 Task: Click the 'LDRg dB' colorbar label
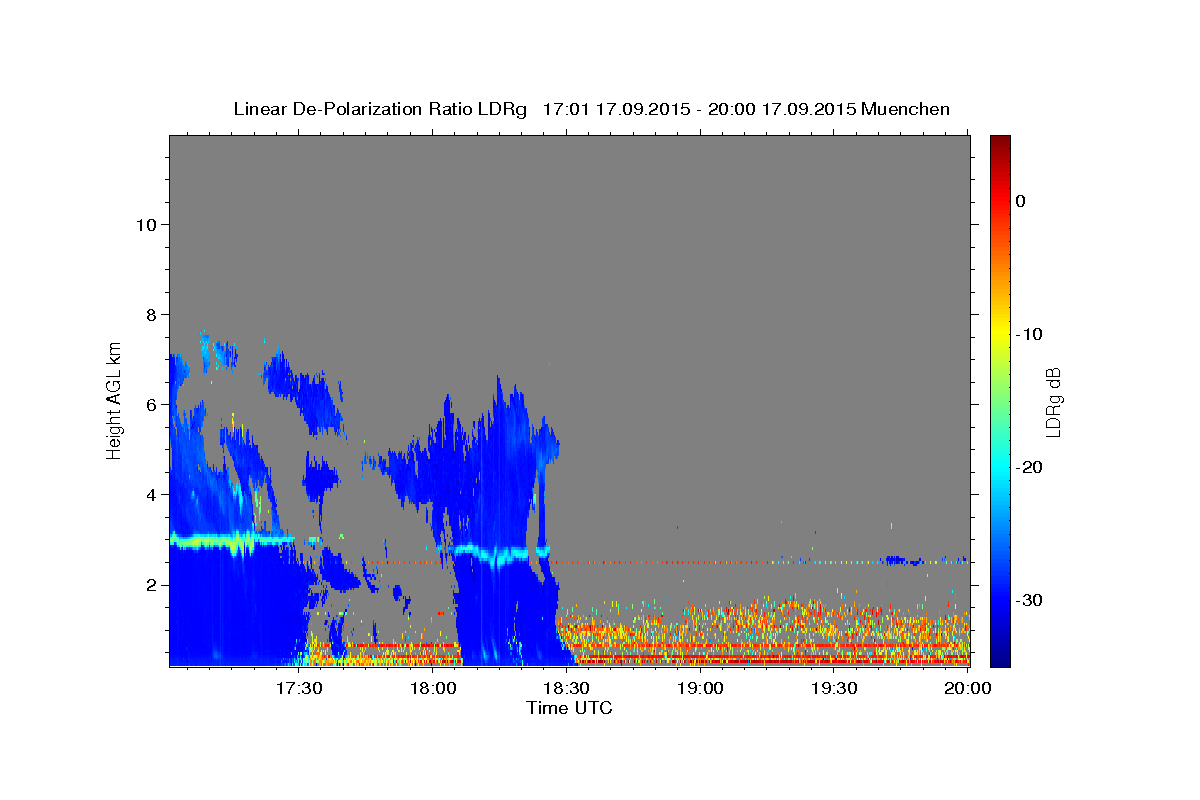(x=1053, y=401)
